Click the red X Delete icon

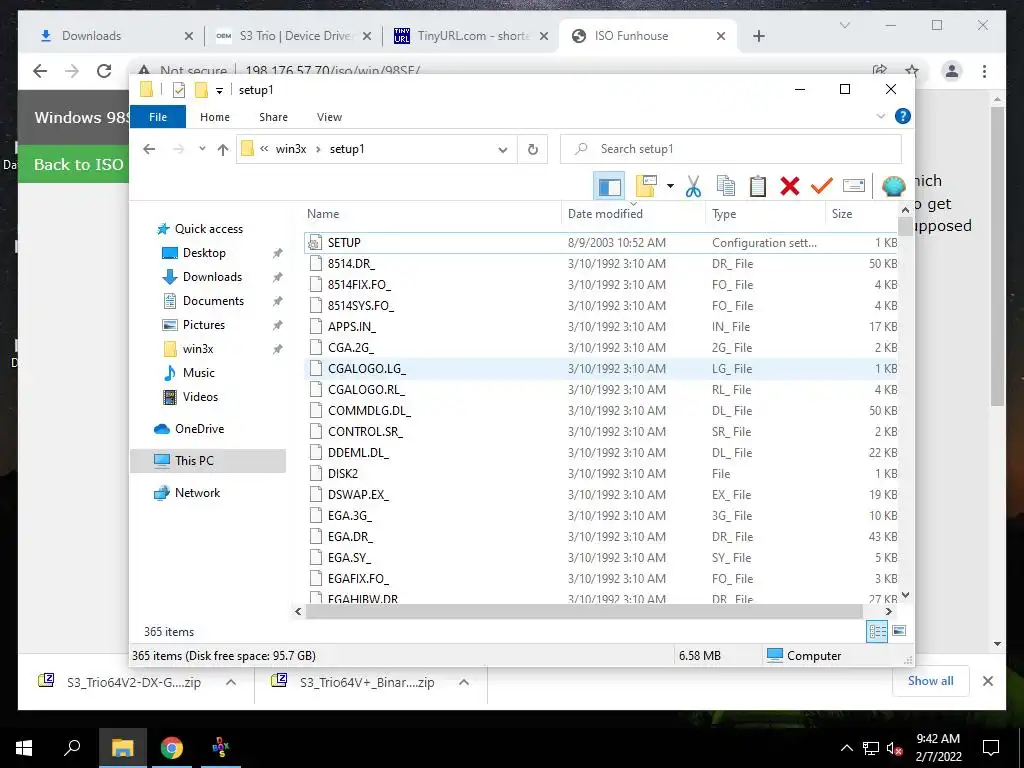[x=790, y=187]
